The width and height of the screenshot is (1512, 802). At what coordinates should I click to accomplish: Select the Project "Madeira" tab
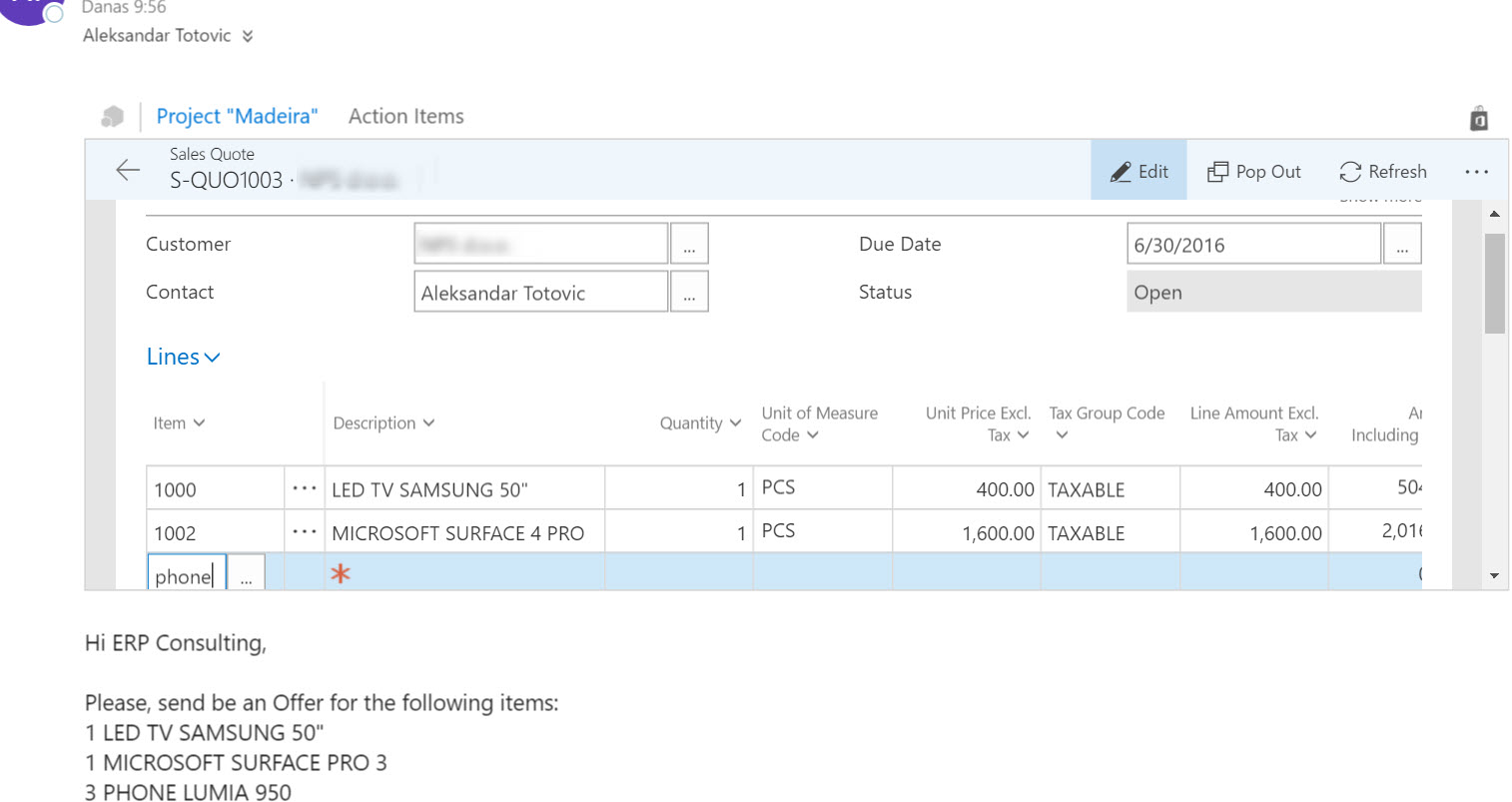[237, 116]
